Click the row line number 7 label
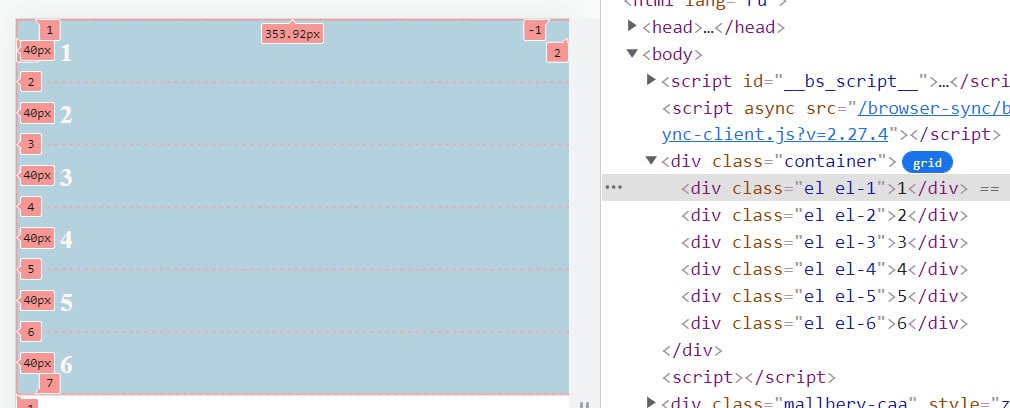Viewport: 1010px width, 408px height. pos(49,384)
